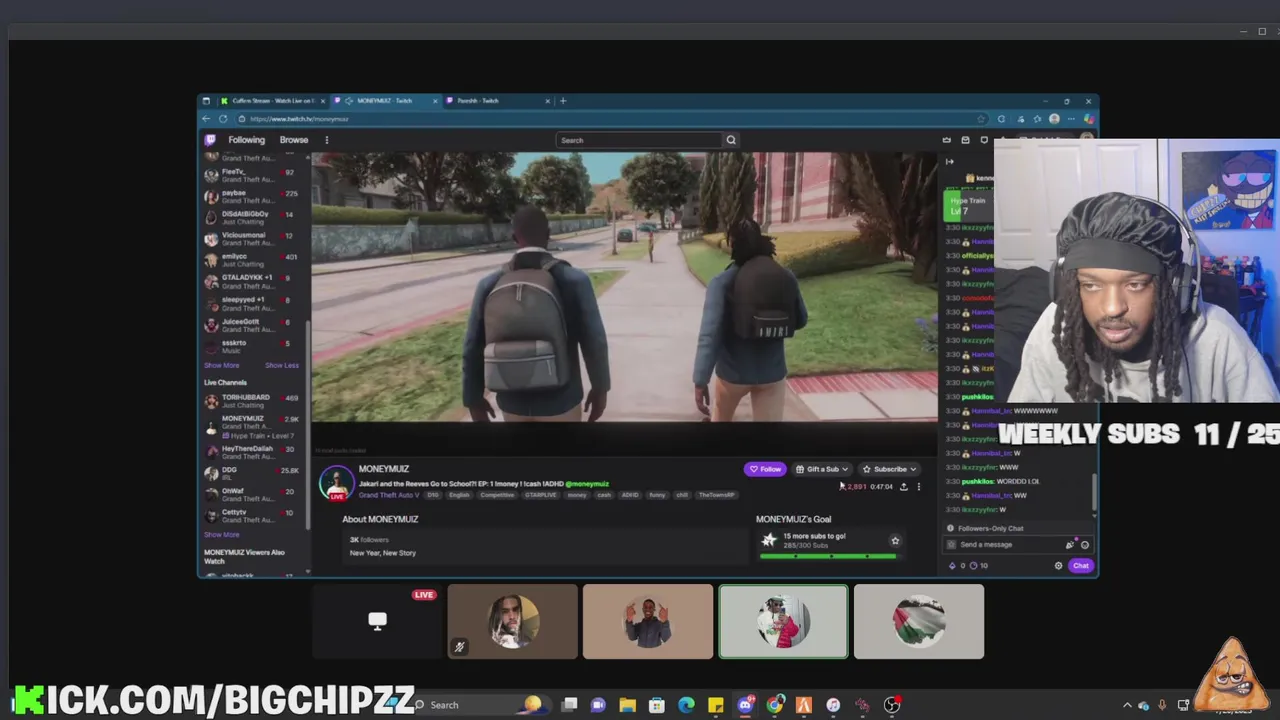Open HeyThereDaliah live channel
Image resolution: width=1280 pixels, height=720 pixels.
point(250,452)
